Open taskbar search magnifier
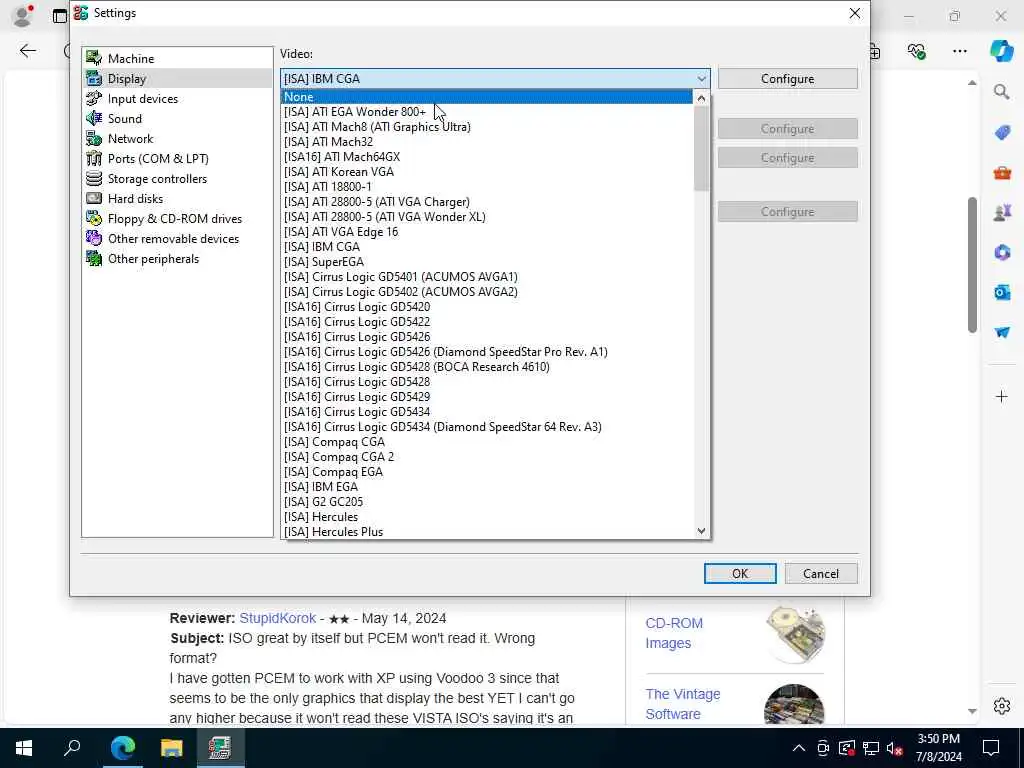This screenshot has width=1024, height=768. 72,748
